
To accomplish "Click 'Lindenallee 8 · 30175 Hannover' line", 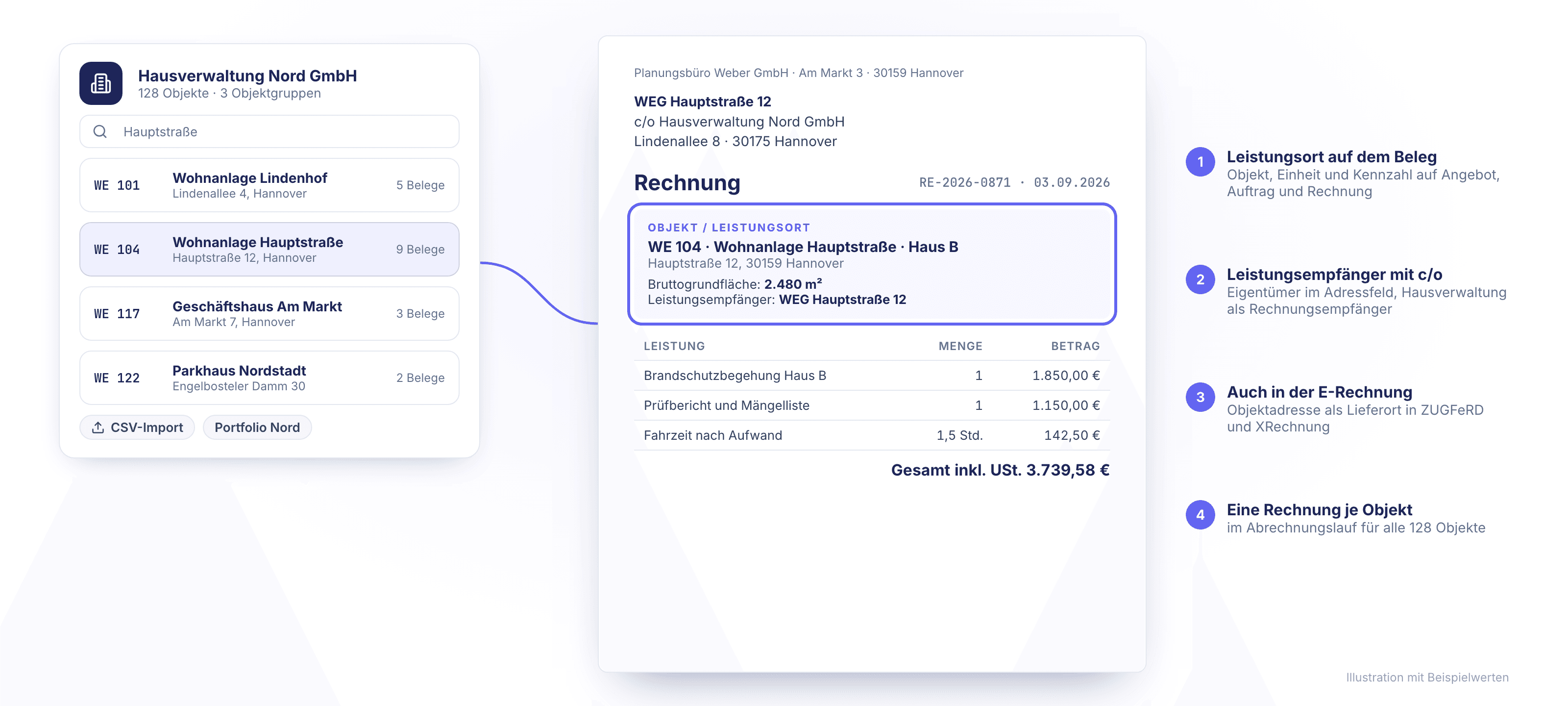I will (x=735, y=141).
